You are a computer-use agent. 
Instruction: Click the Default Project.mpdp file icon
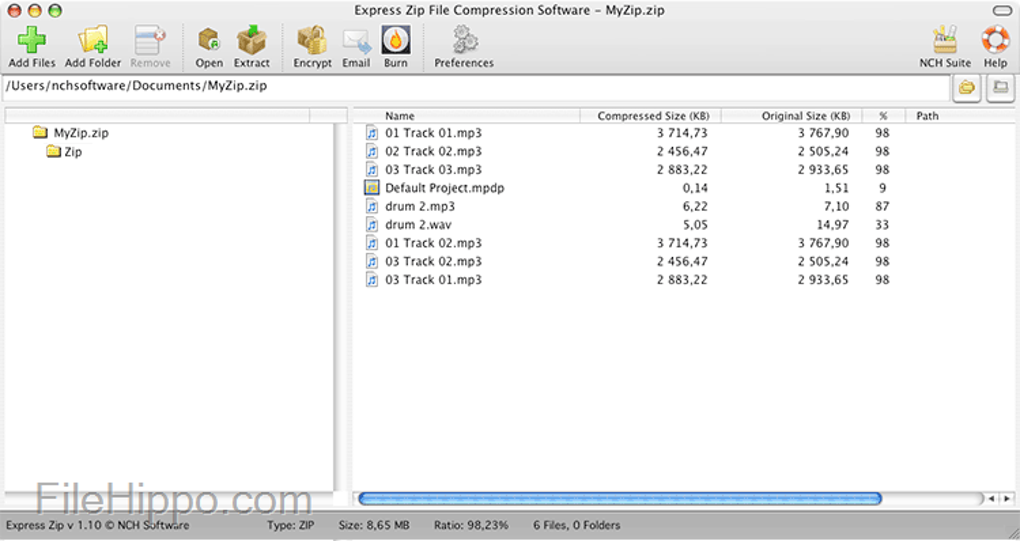coord(371,188)
